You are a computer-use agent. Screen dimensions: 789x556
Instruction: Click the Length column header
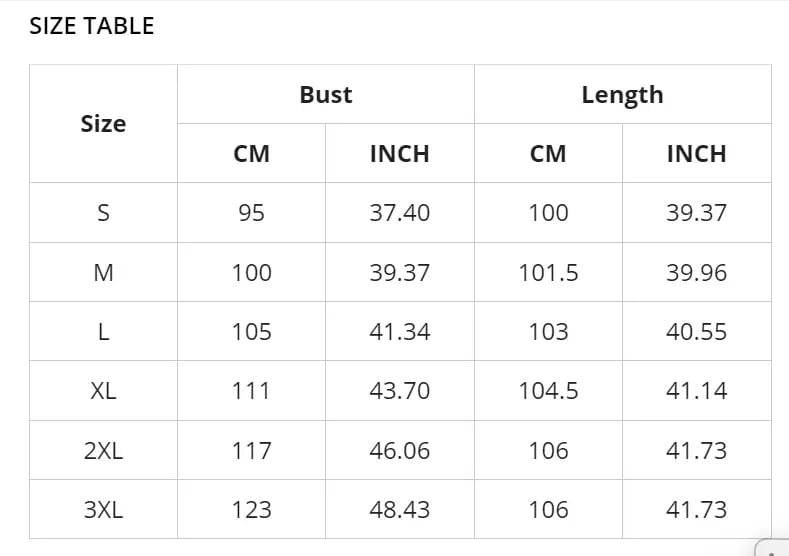coord(622,95)
